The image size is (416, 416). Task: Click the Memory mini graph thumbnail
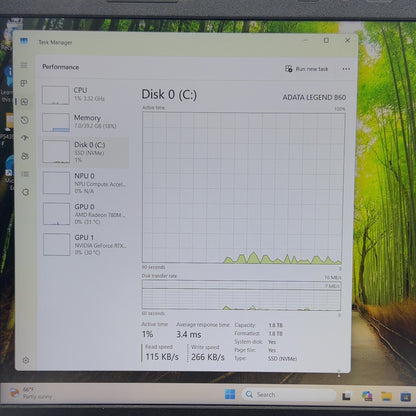(x=56, y=122)
